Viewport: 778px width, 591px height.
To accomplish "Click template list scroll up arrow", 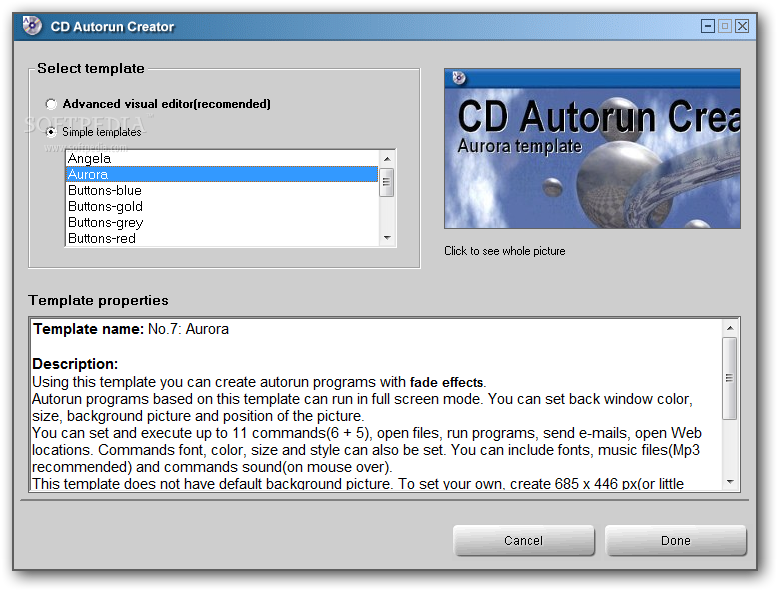I will 387,159.
